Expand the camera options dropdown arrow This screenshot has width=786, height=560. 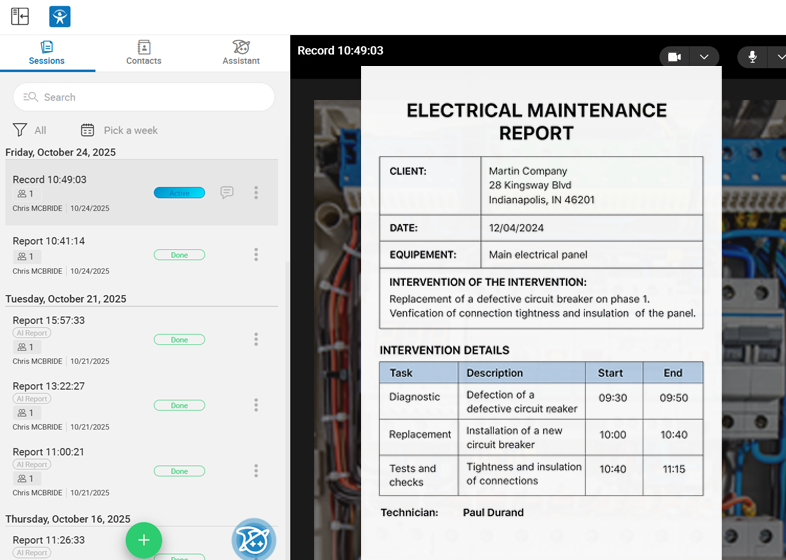(704, 58)
